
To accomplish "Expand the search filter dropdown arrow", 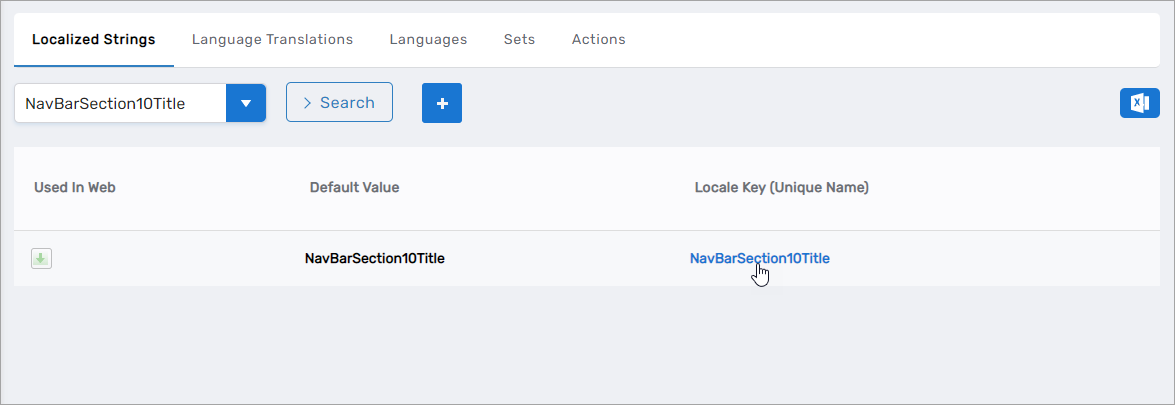I will (246, 103).
